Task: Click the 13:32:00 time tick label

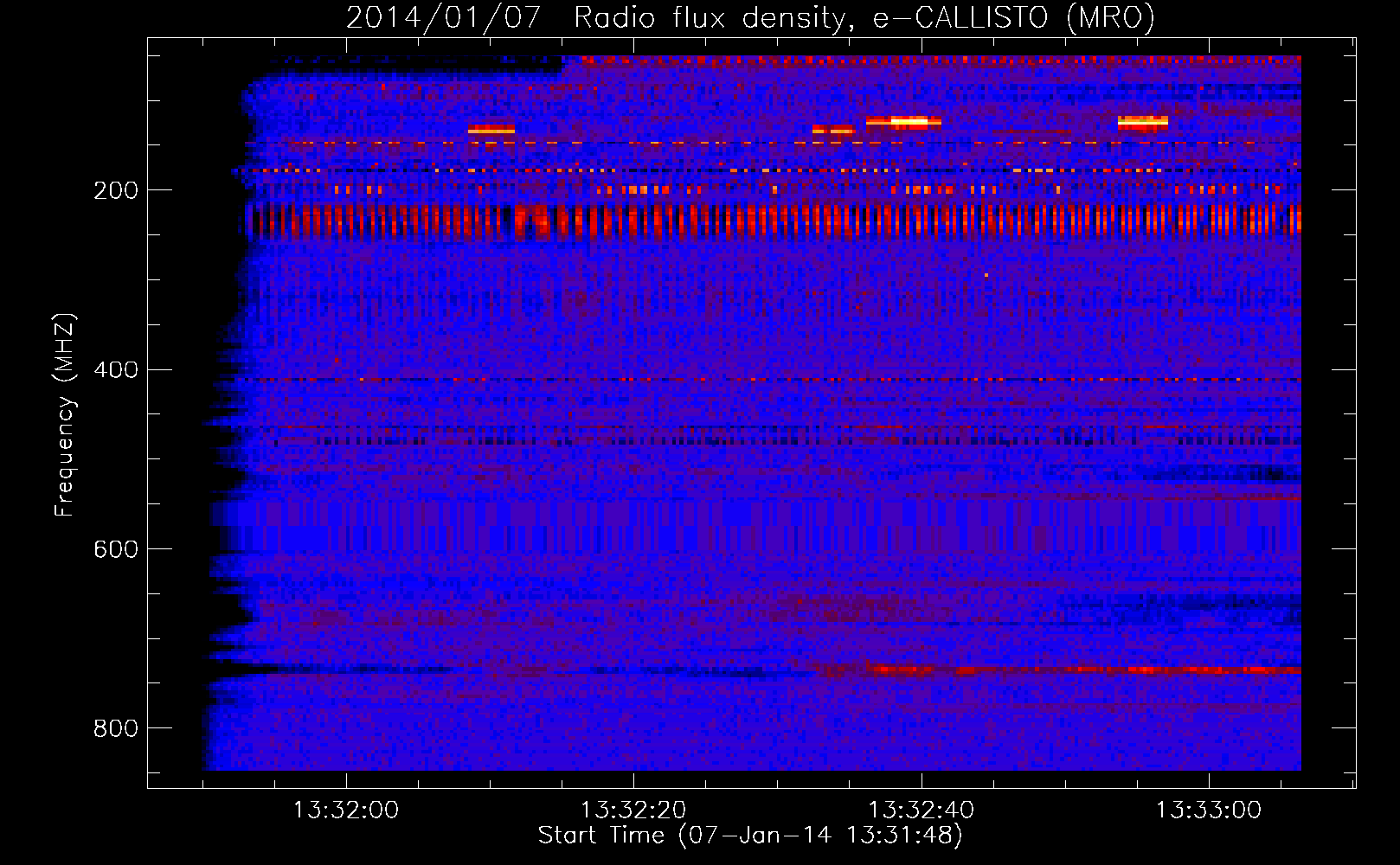Action: (345, 811)
